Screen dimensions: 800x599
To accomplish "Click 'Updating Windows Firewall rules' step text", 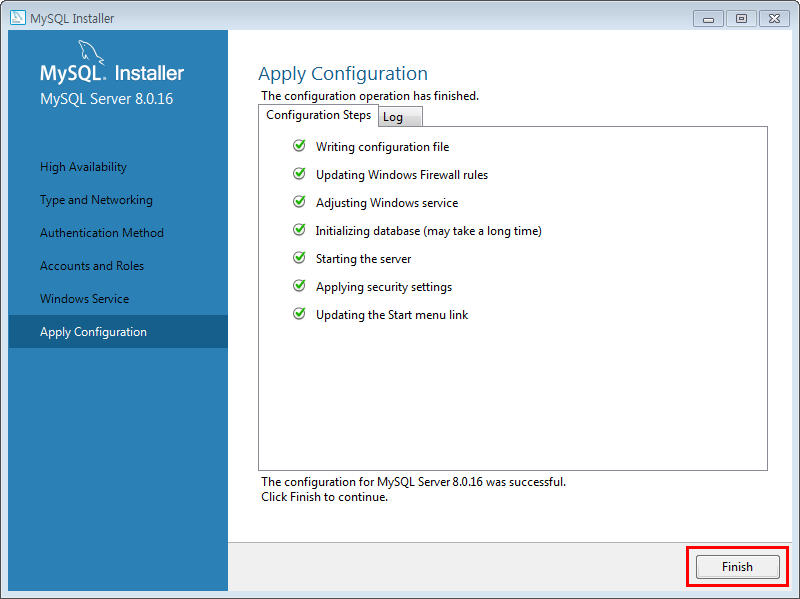I will tap(402, 175).
